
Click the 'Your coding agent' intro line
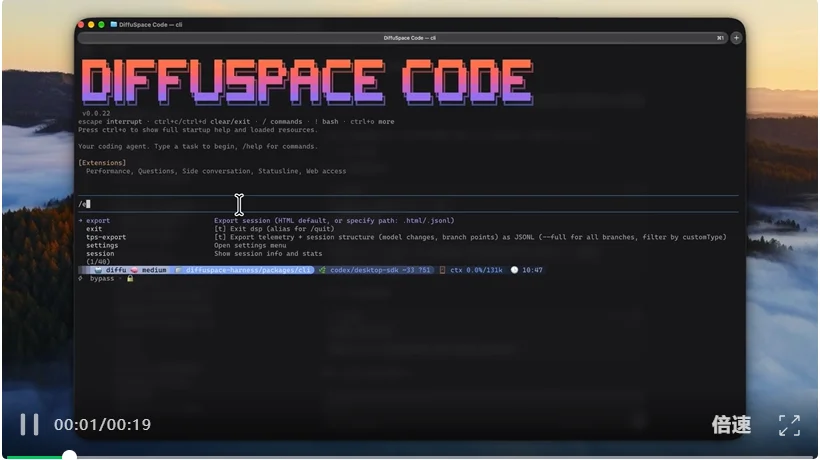[x=198, y=146]
